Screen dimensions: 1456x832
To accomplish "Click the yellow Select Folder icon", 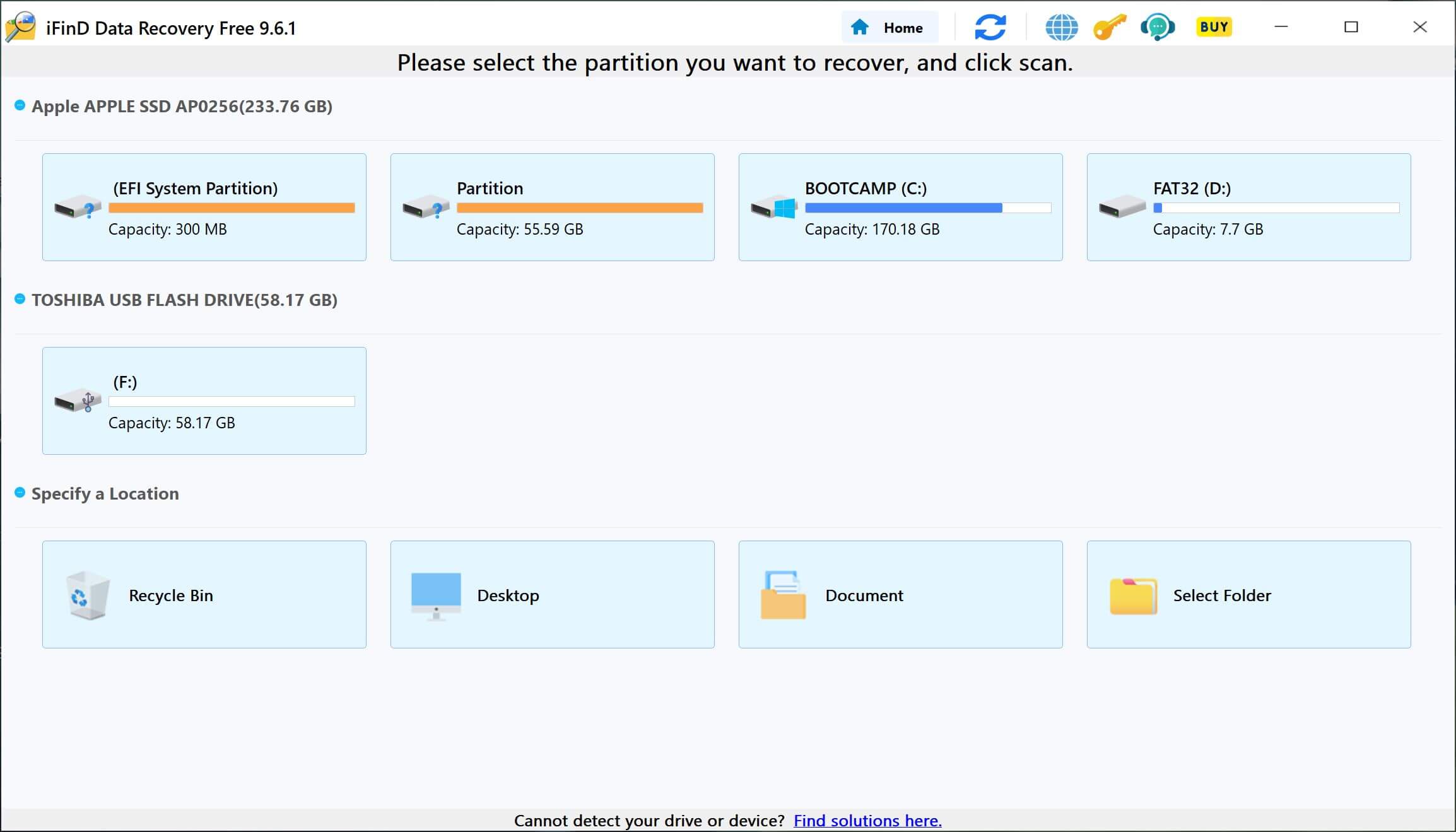I will coord(1134,596).
